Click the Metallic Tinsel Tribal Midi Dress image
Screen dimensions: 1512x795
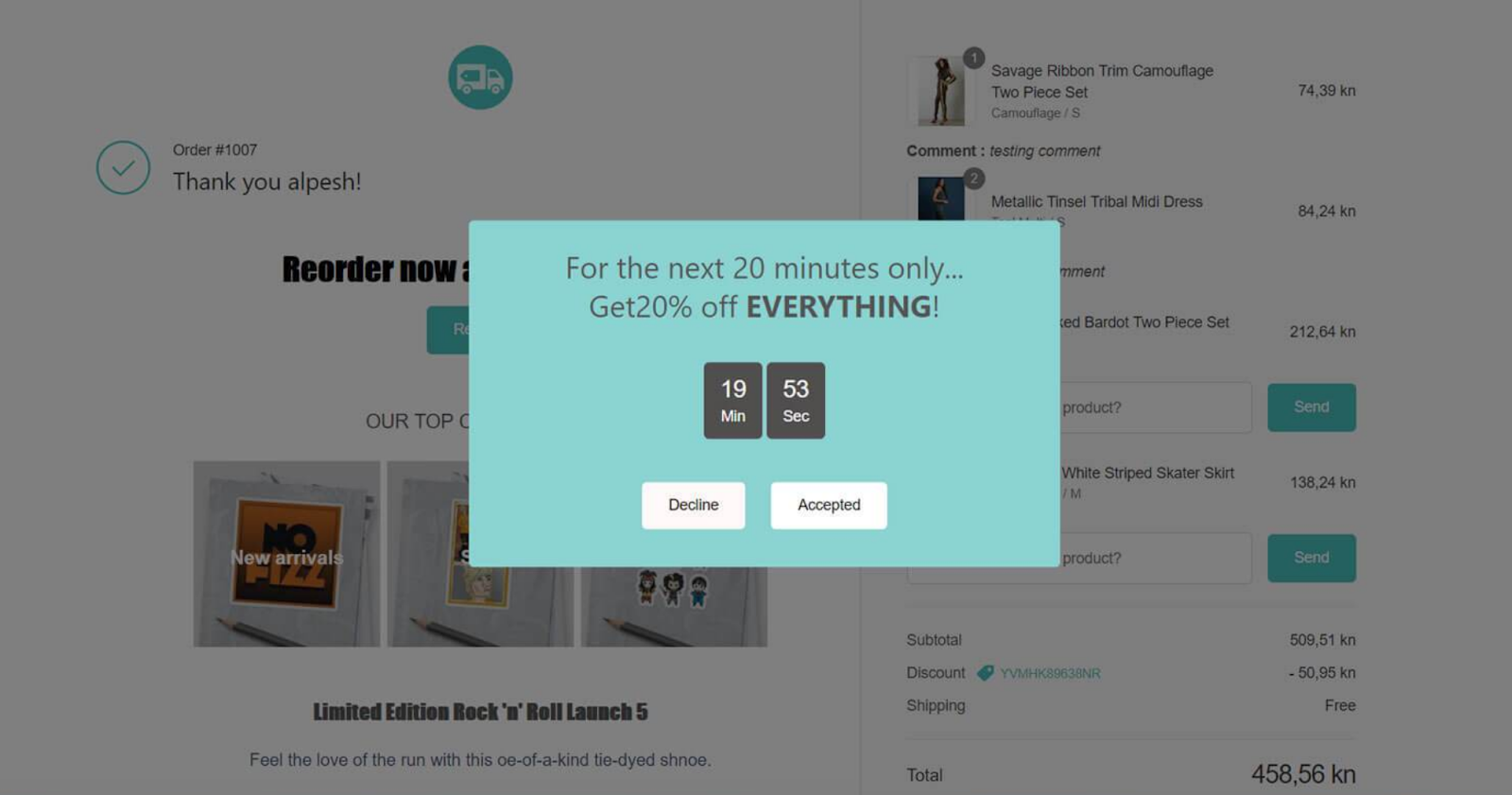pos(940,199)
